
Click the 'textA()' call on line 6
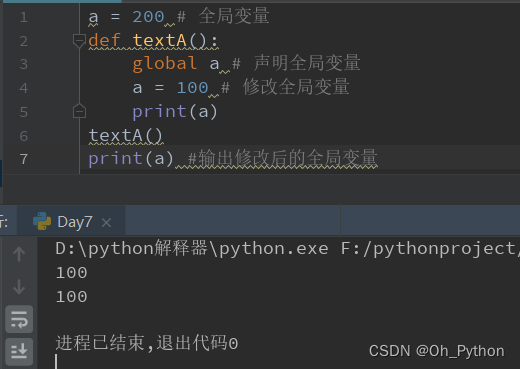pyautogui.click(x=125, y=136)
